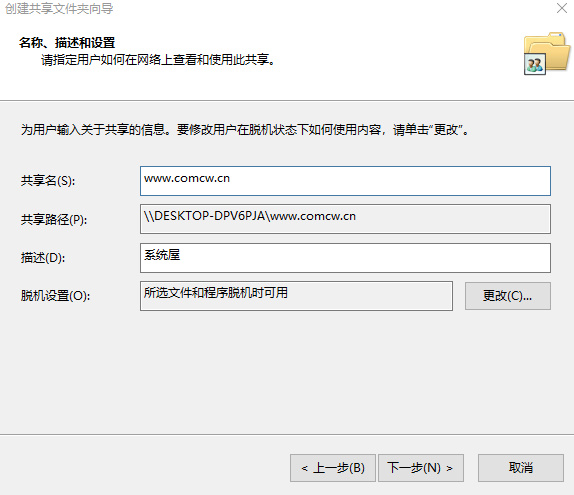Click the 脱机设置(O): label
574x495 pixels.
55,296
